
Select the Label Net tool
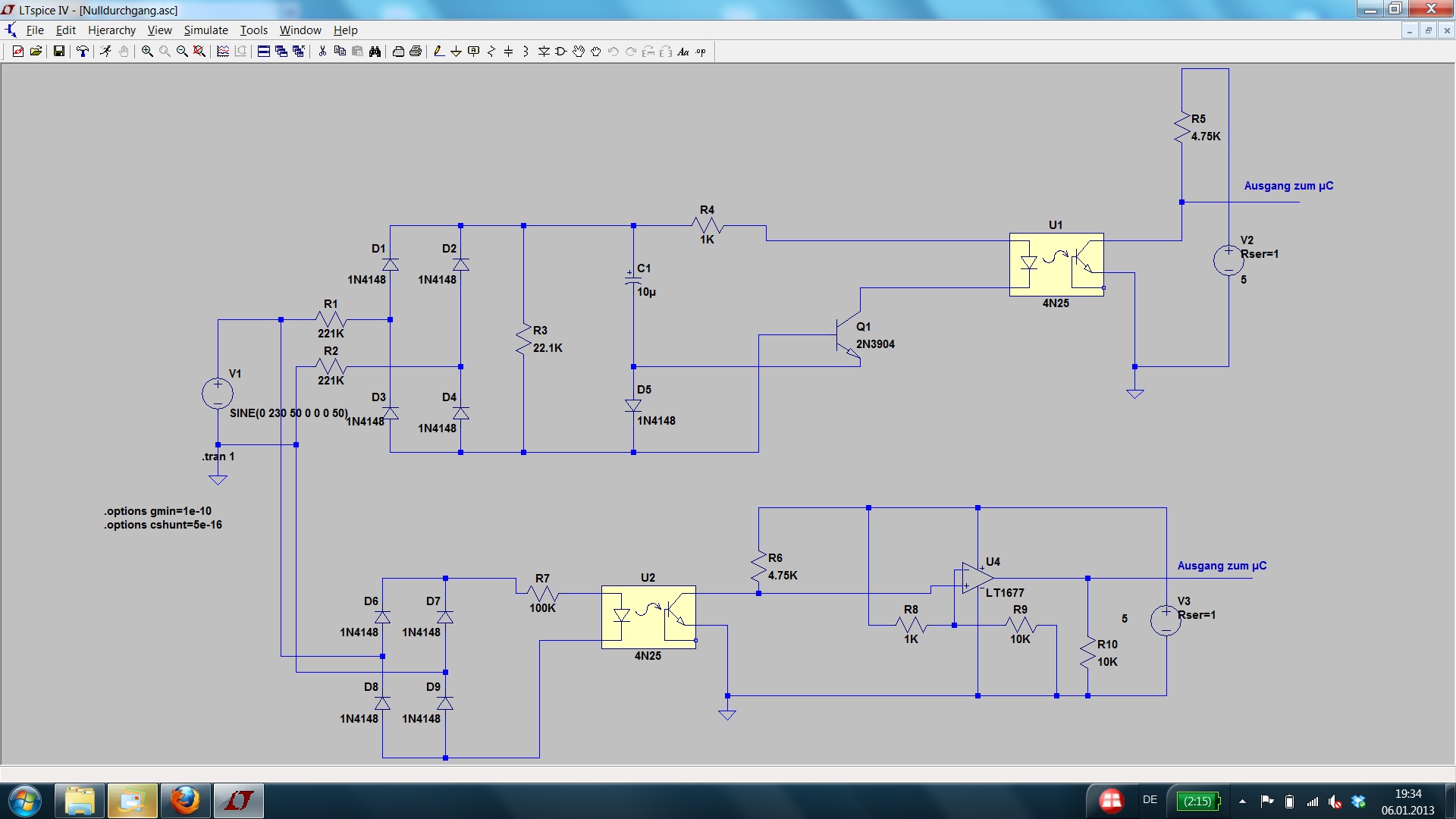coord(474,52)
